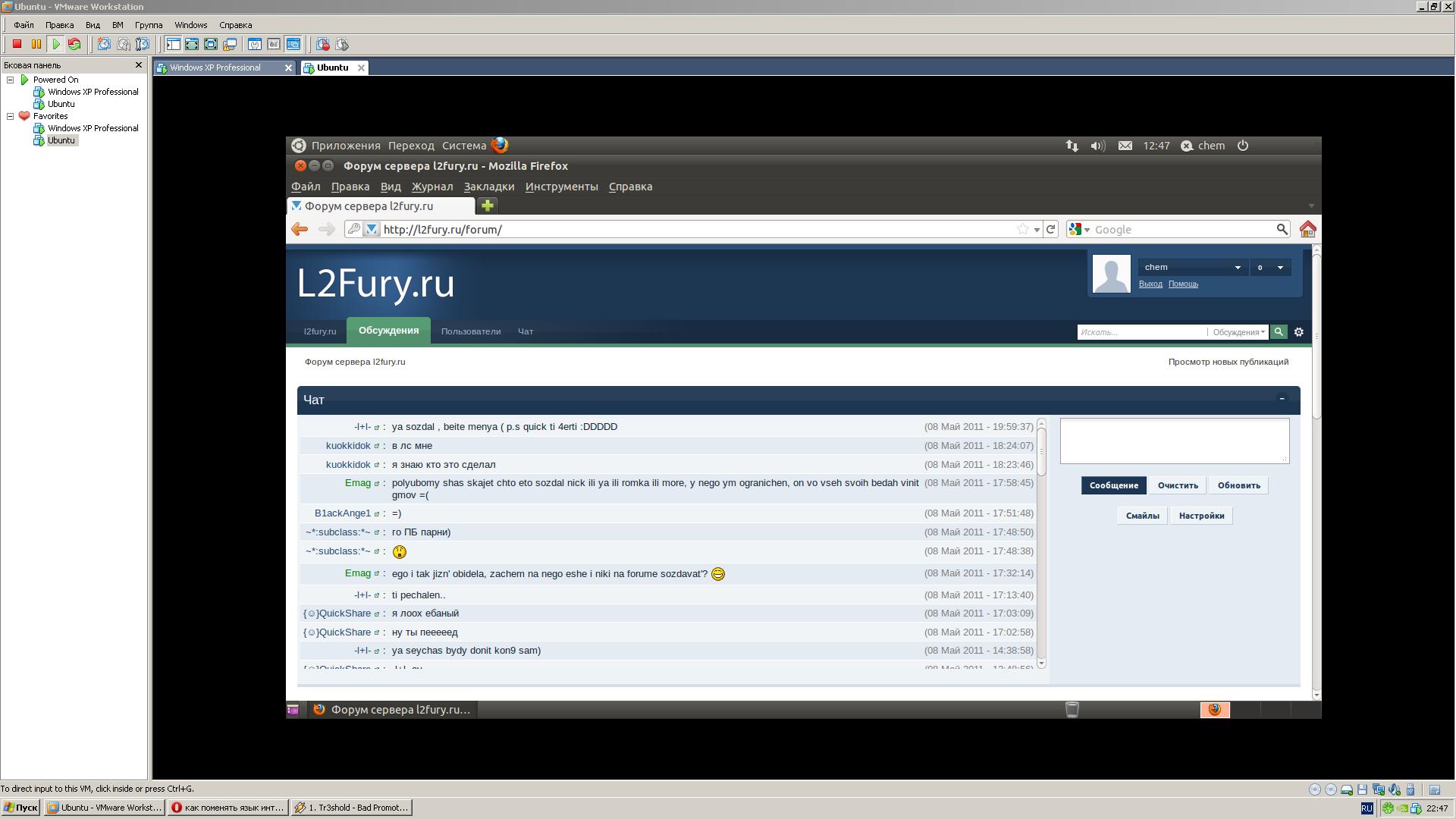Close the Бковая панель sidebar

(x=139, y=65)
